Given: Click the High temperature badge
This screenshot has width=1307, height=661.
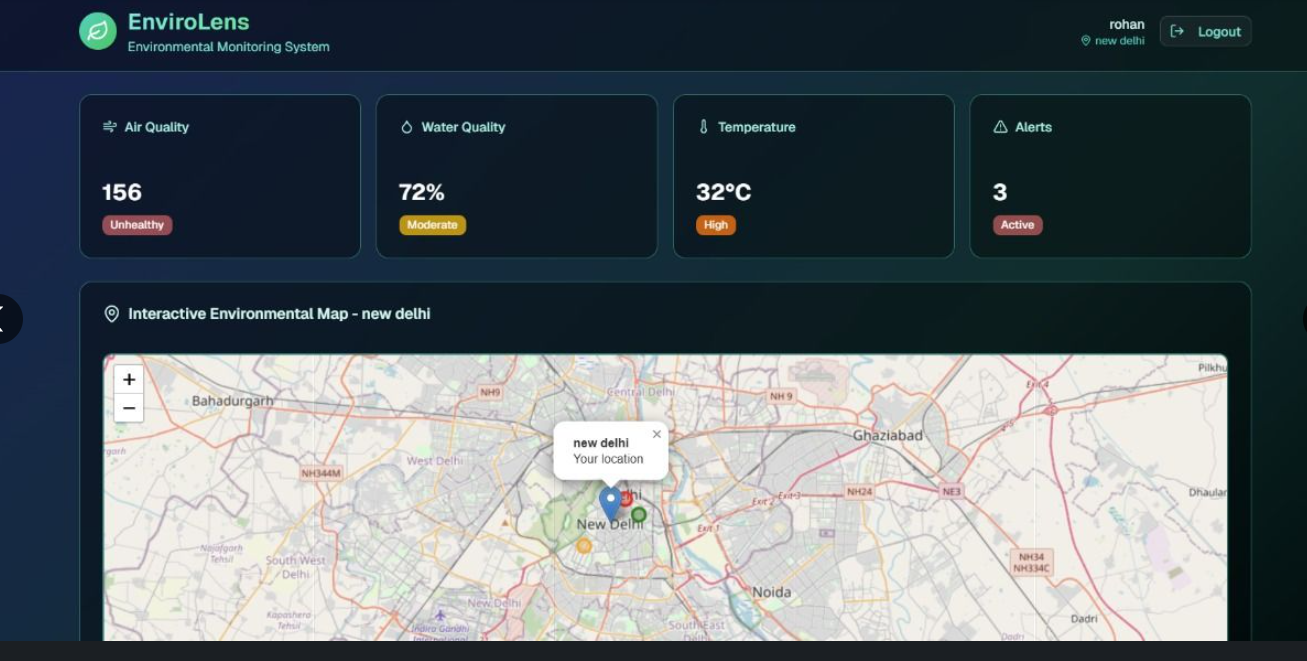Looking at the screenshot, I should [x=716, y=225].
